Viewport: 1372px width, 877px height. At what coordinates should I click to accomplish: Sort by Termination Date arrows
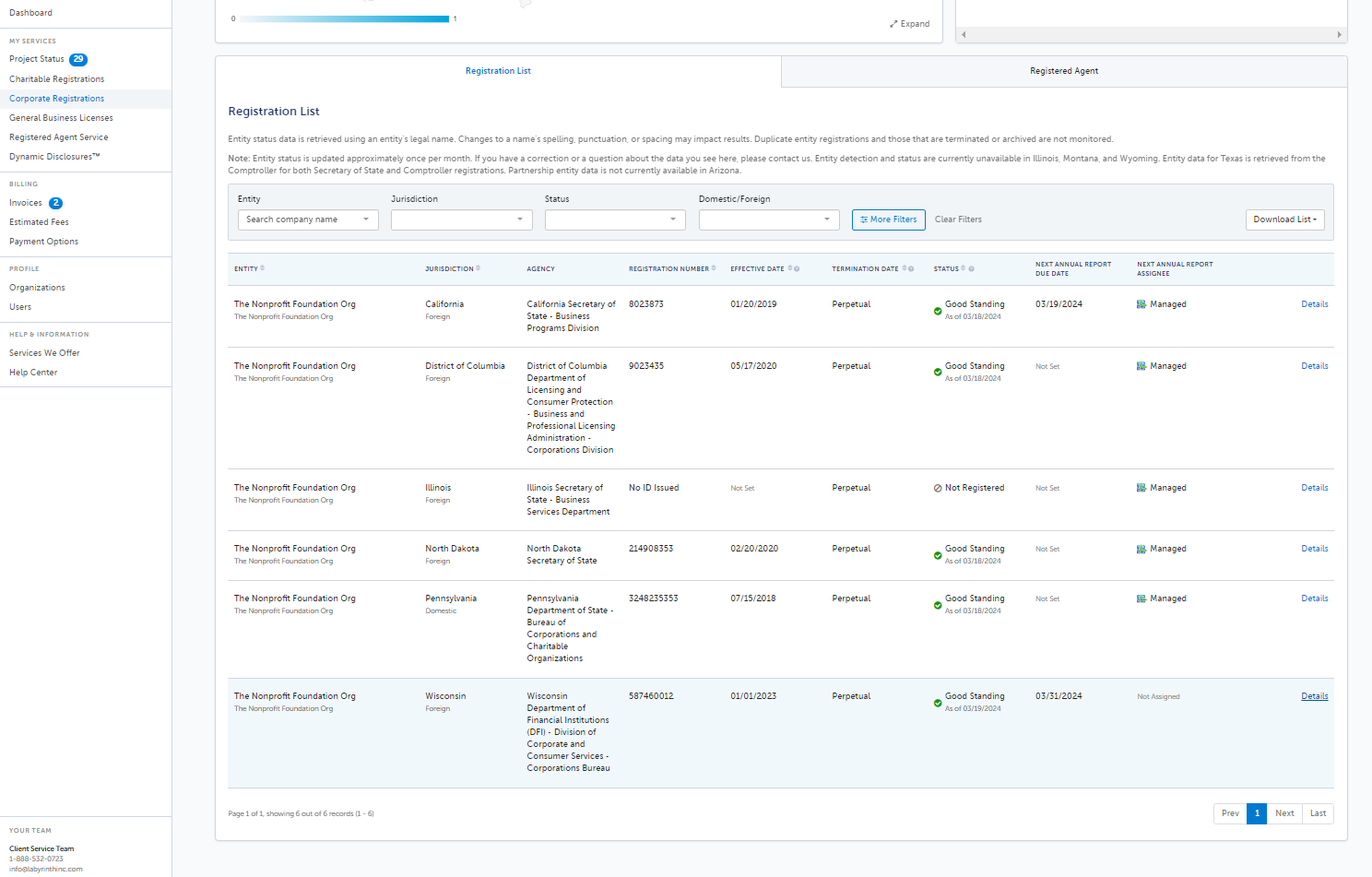click(x=905, y=268)
